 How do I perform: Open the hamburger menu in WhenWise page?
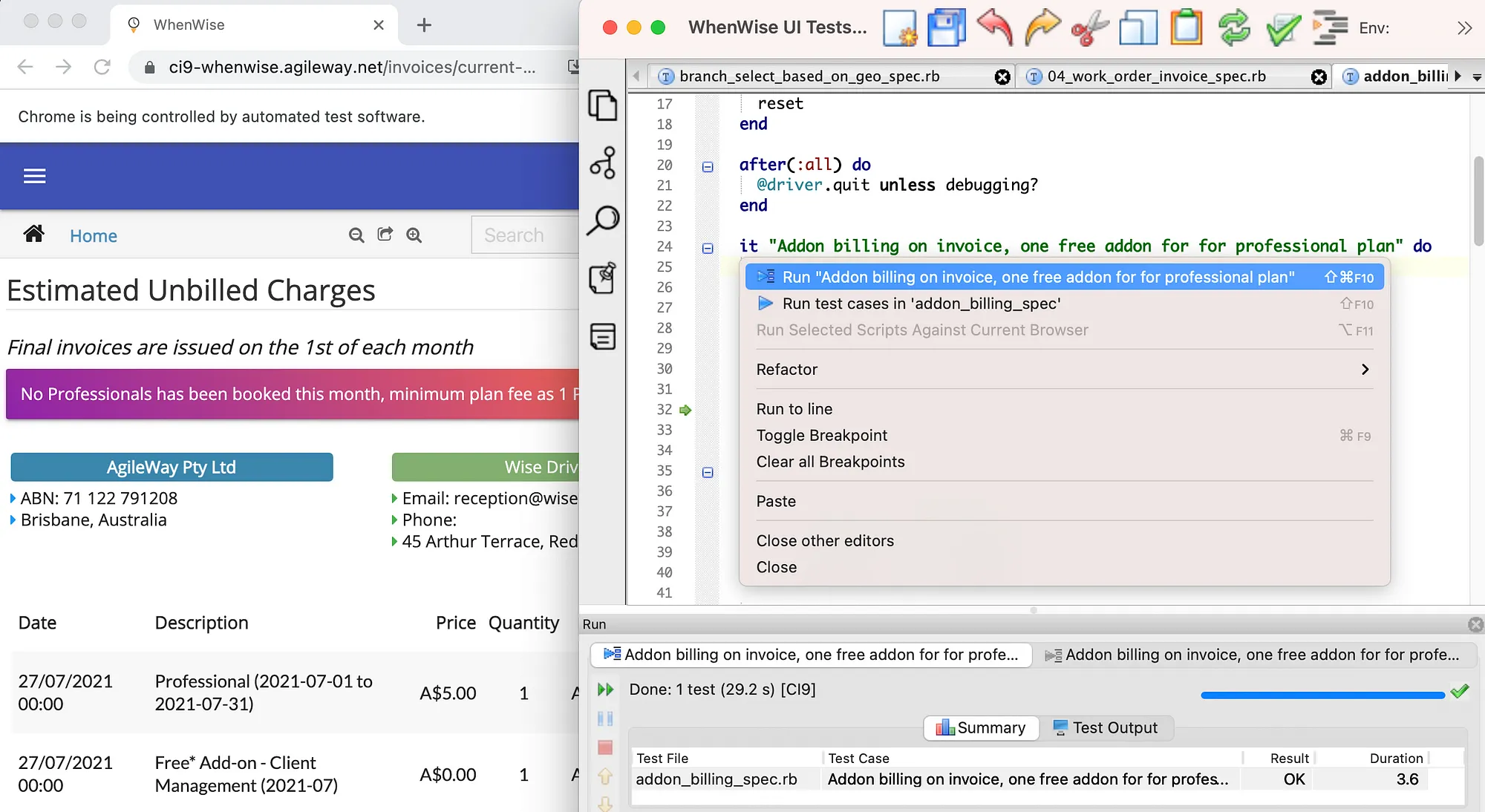pos(34,176)
